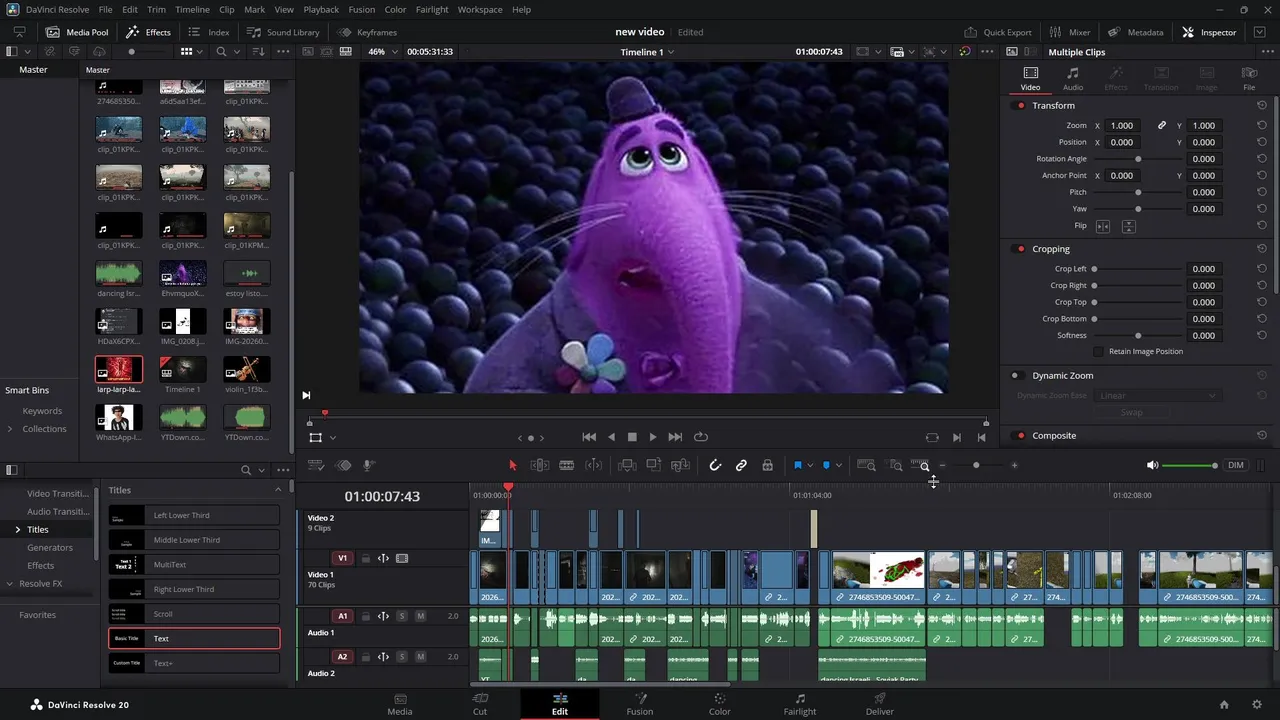Reset the Transform section
This screenshot has height=720, width=1280.
pyautogui.click(x=1262, y=105)
